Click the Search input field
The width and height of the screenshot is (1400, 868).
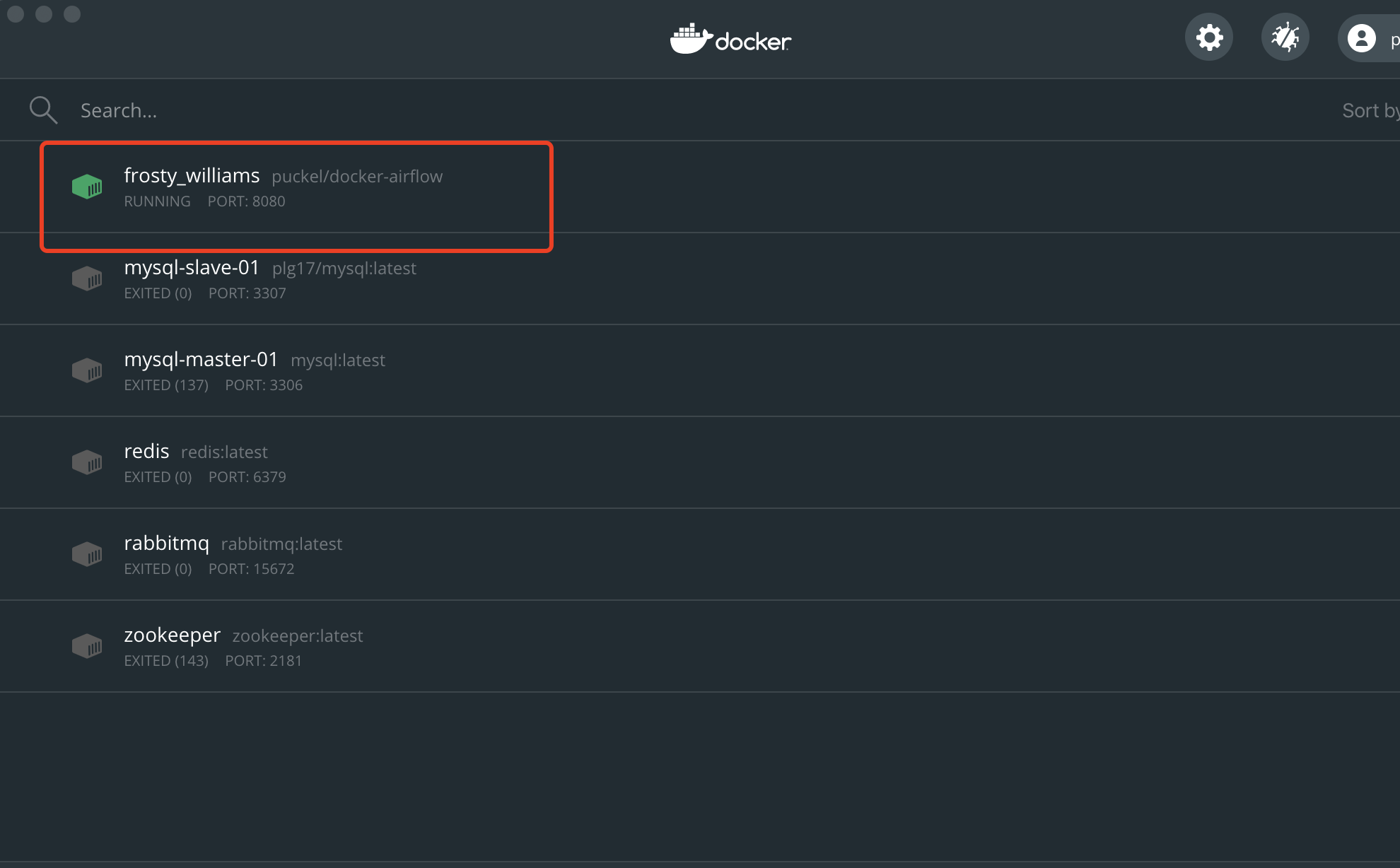(283, 110)
